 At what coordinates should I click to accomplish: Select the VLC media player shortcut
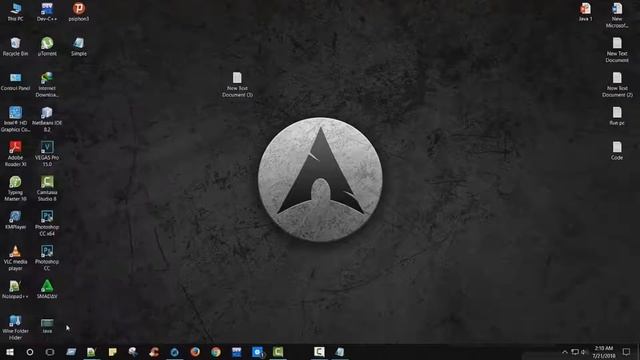tap(16, 258)
